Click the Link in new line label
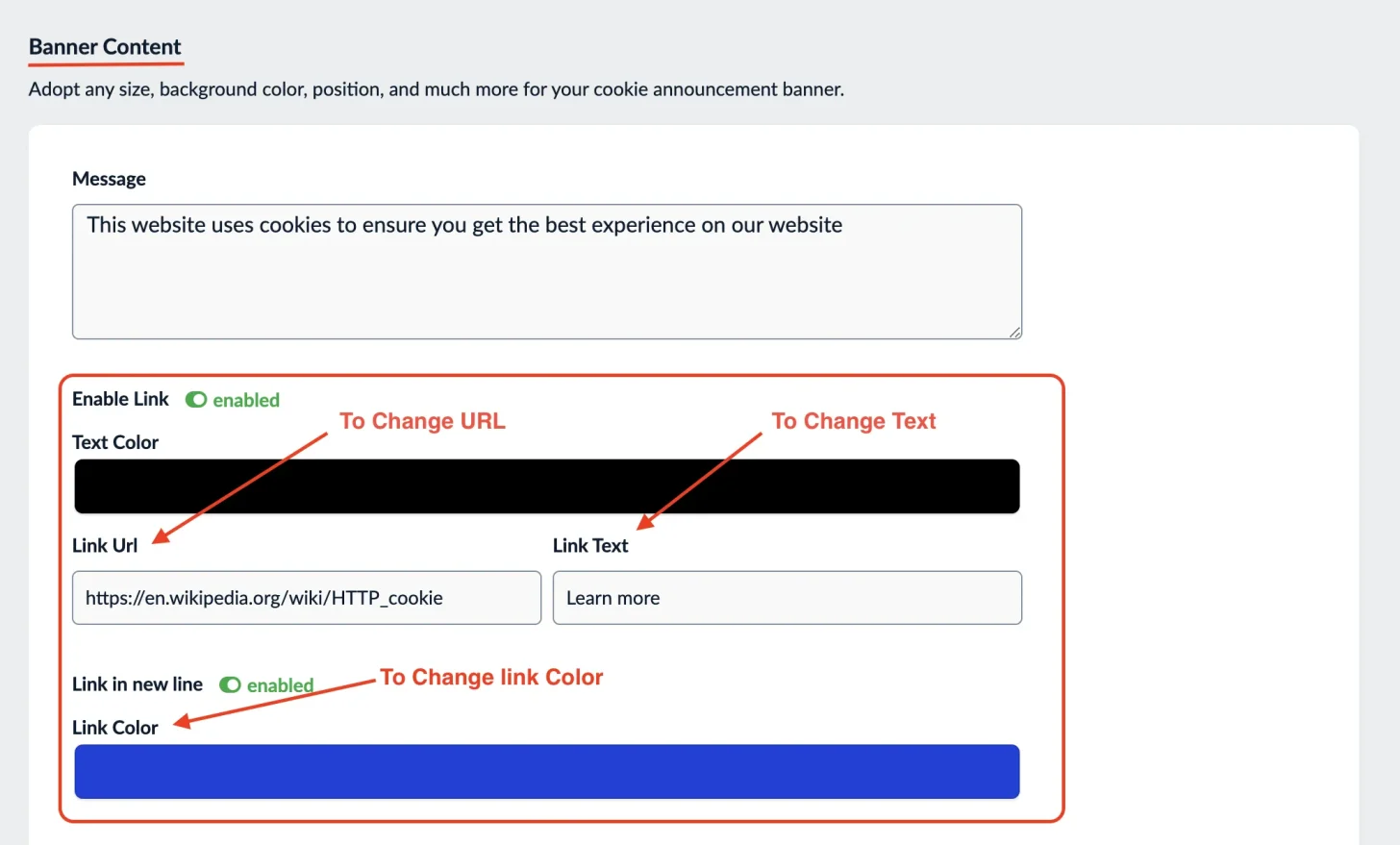 point(137,684)
